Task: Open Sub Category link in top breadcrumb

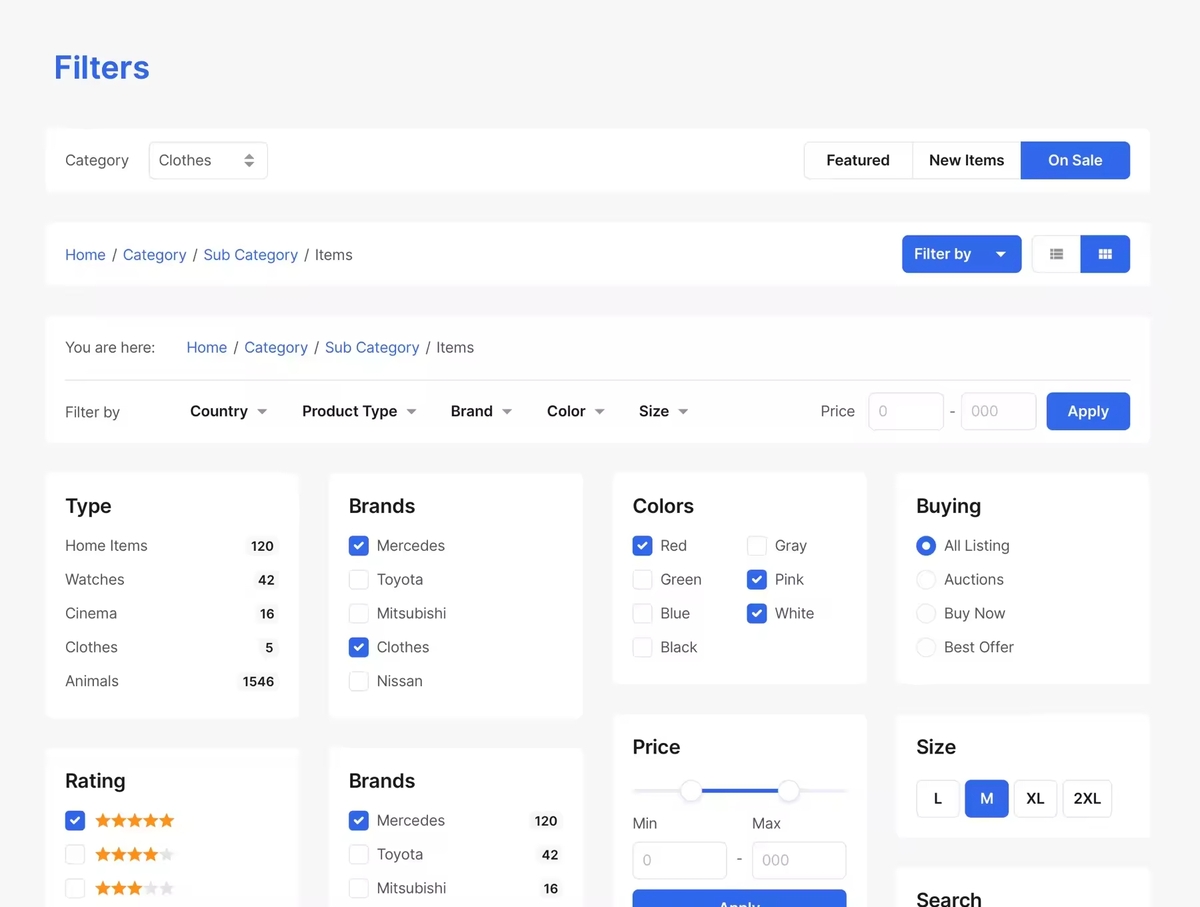Action: coord(250,255)
